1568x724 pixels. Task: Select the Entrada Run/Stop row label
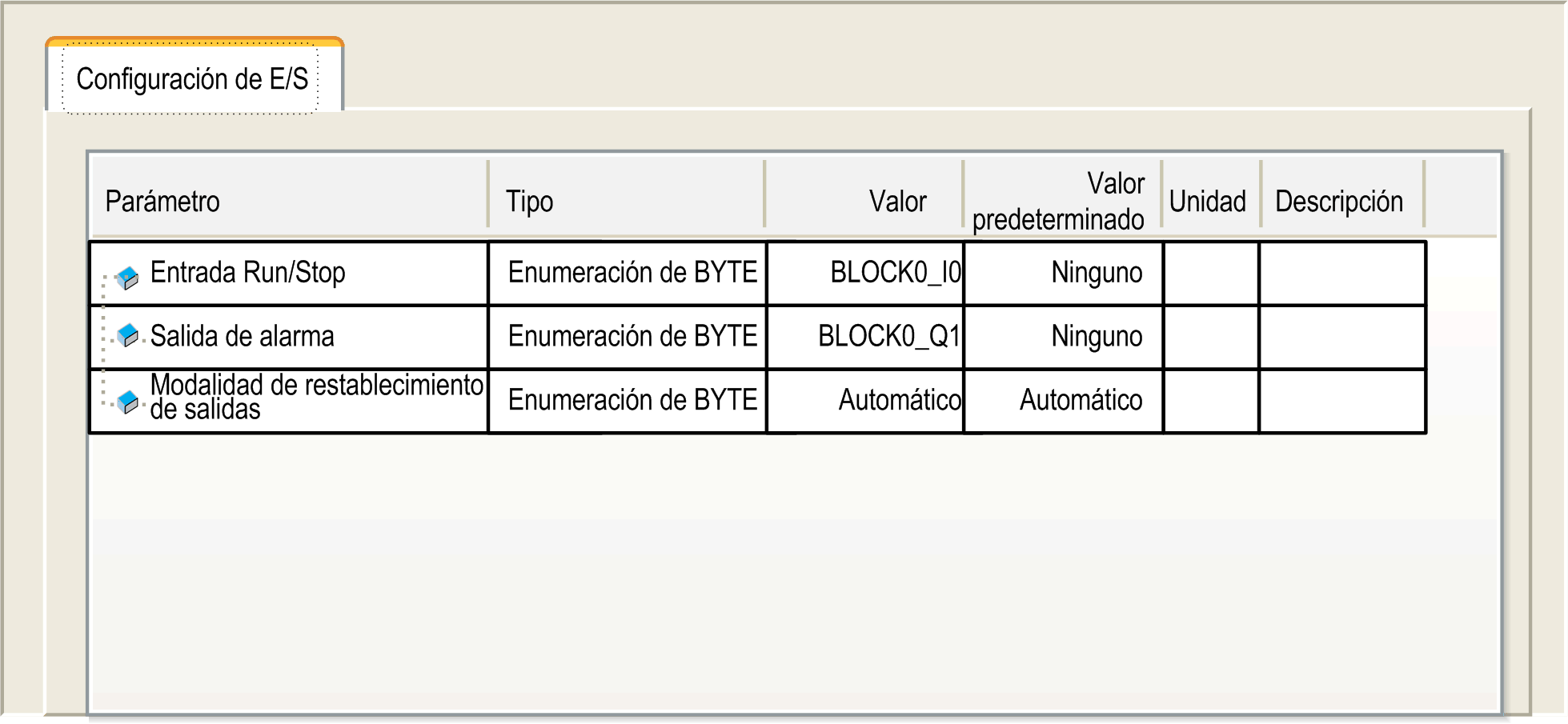pyautogui.click(x=247, y=273)
